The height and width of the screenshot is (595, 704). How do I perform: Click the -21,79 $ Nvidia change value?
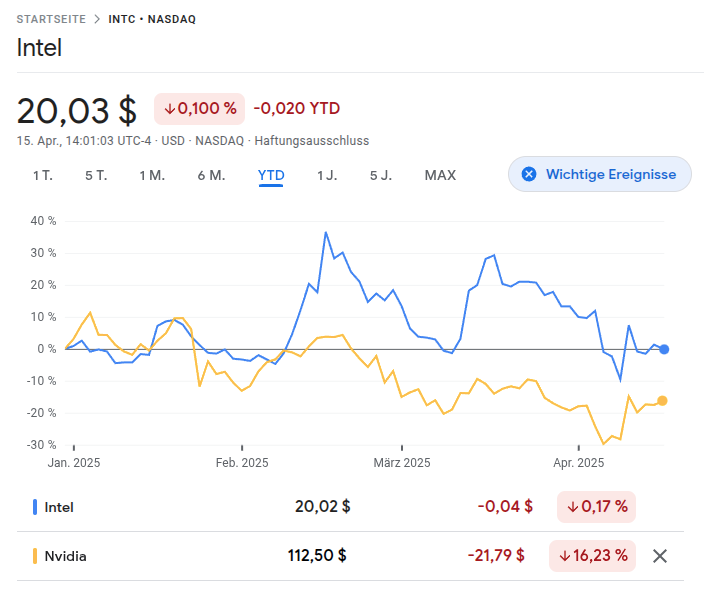click(x=496, y=555)
